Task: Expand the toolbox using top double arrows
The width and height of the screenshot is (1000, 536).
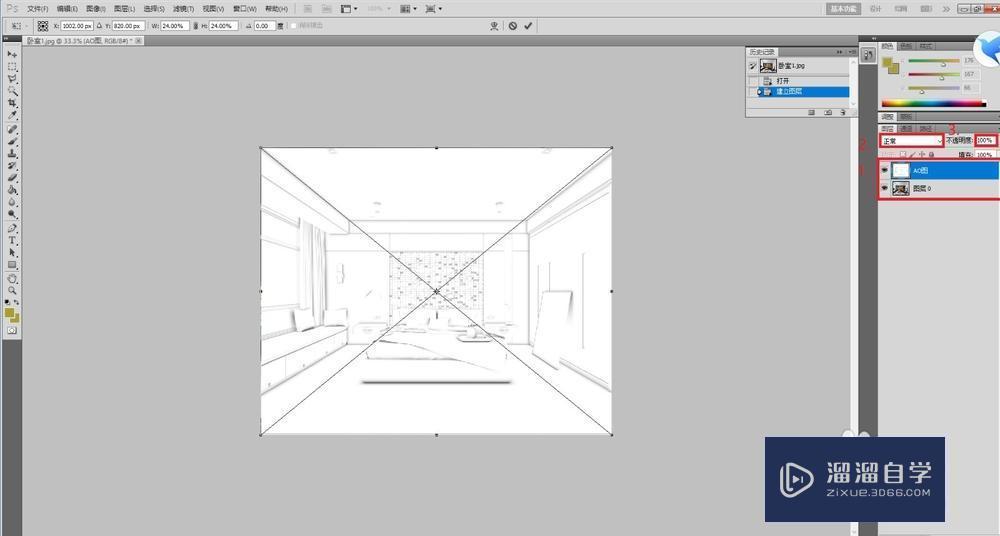Action: pyautogui.click(x=6, y=39)
